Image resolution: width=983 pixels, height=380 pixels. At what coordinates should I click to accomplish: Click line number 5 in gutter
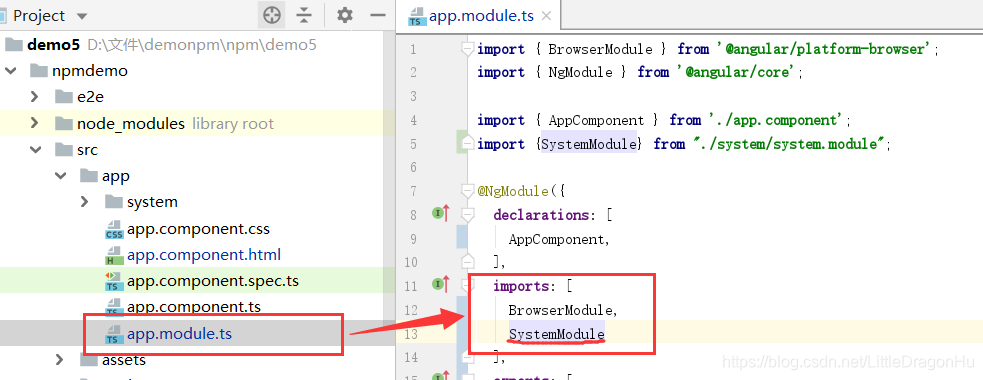click(x=413, y=144)
